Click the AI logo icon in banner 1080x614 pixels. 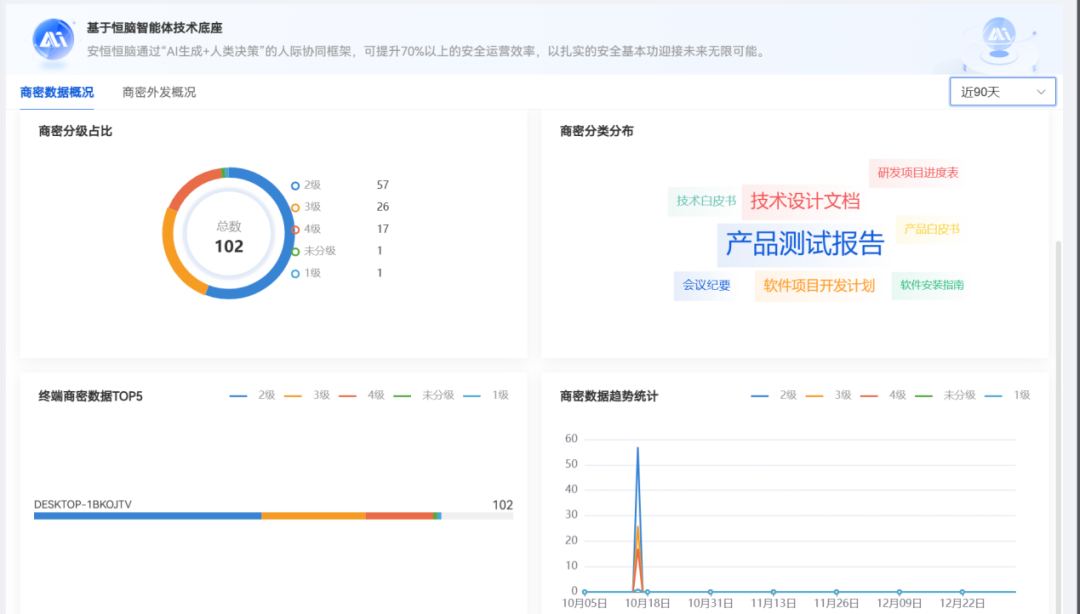(53, 38)
